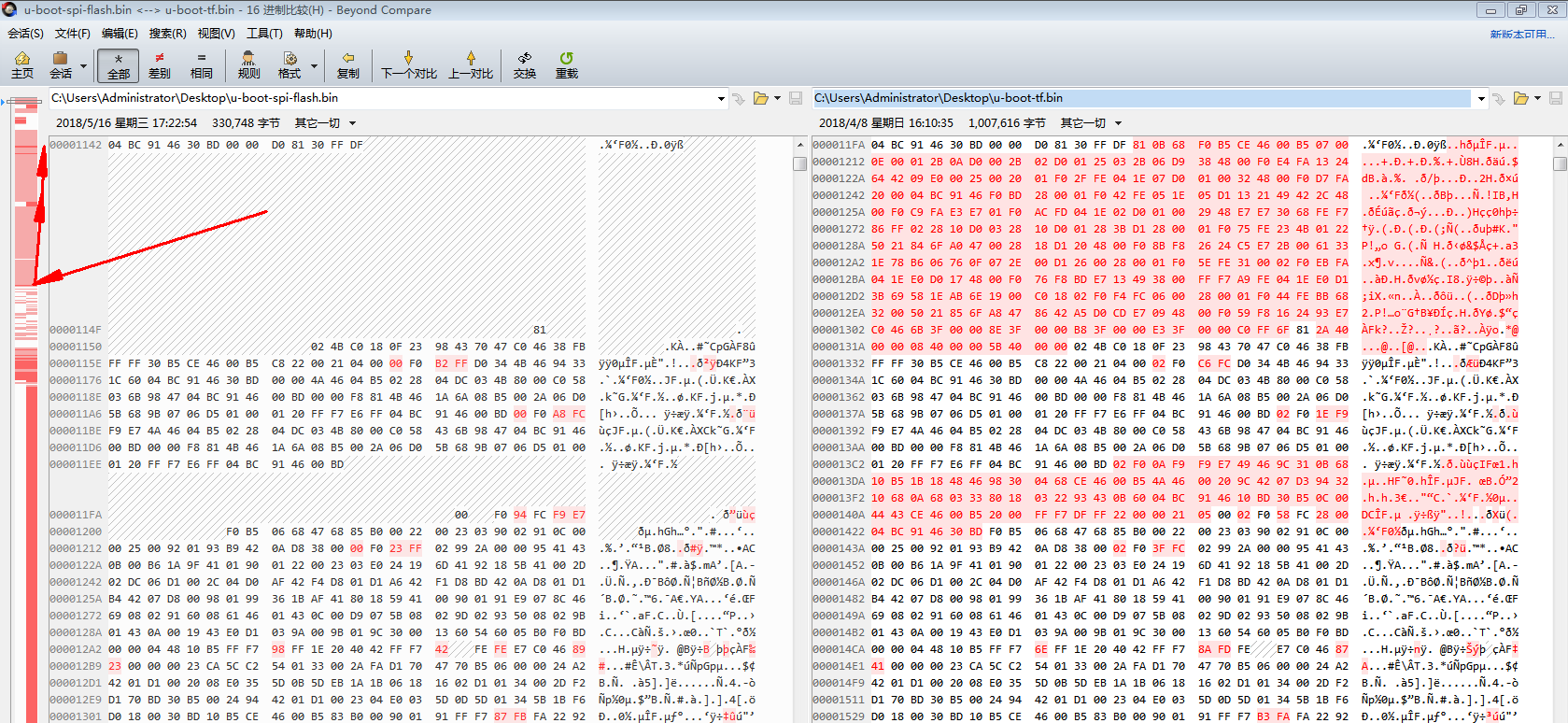Expand the 会话 toolbar dropdown arrow

[84, 66]
